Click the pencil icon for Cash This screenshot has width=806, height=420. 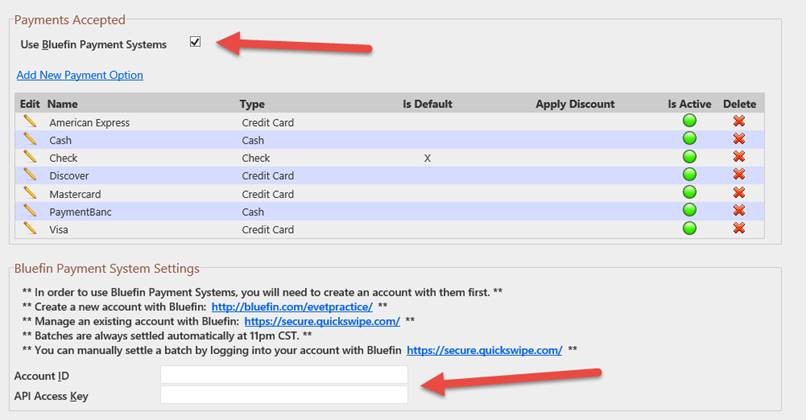(30, 139)
